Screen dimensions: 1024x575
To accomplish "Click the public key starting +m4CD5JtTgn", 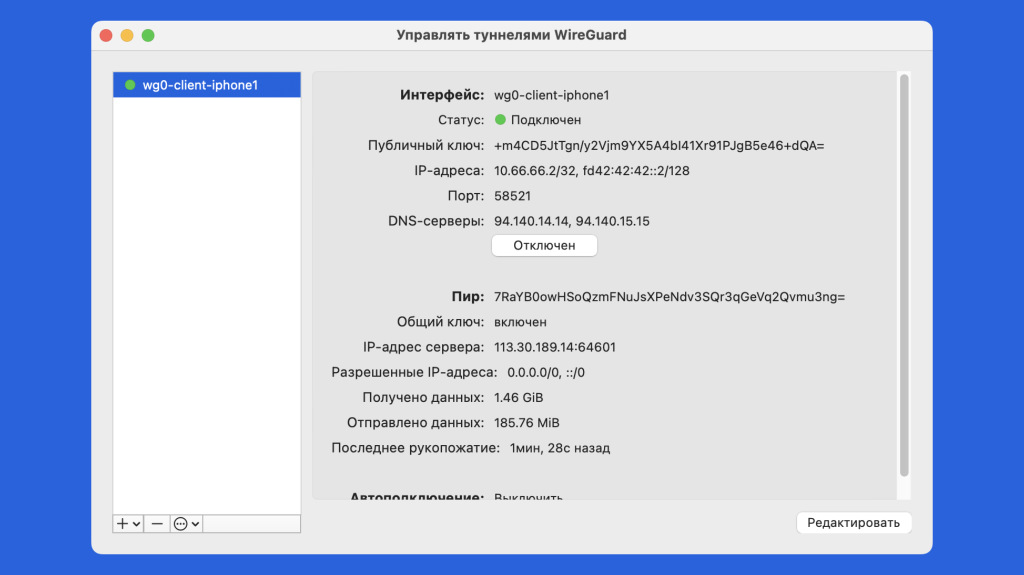I will (x=659, y=145).
